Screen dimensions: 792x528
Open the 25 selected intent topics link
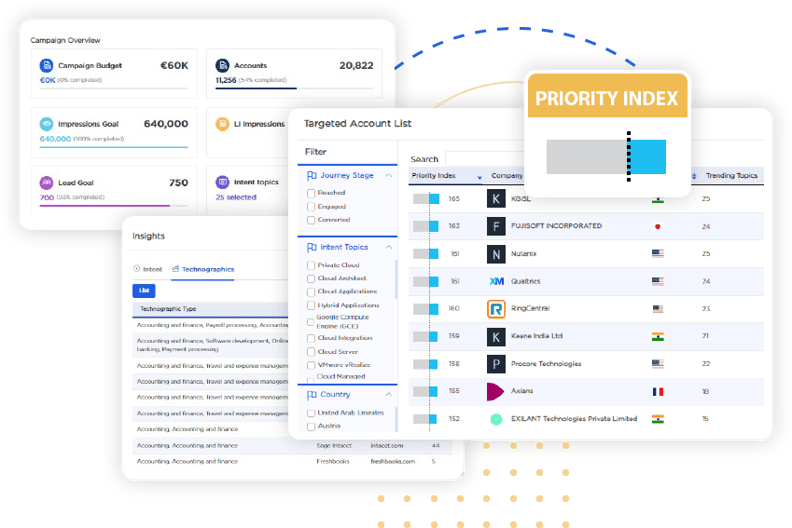pyautogui.click(x=235, y=197)
